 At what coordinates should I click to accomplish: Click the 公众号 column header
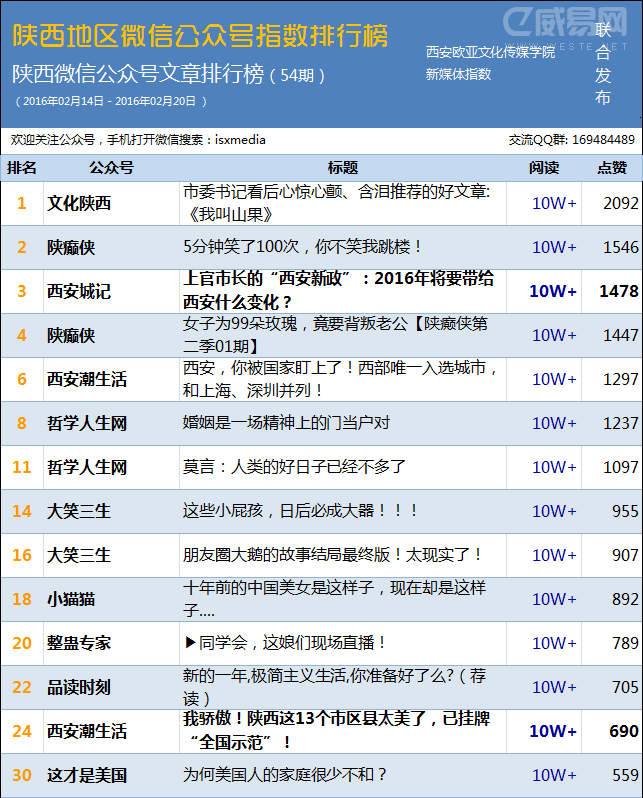[x=110, y=168]
